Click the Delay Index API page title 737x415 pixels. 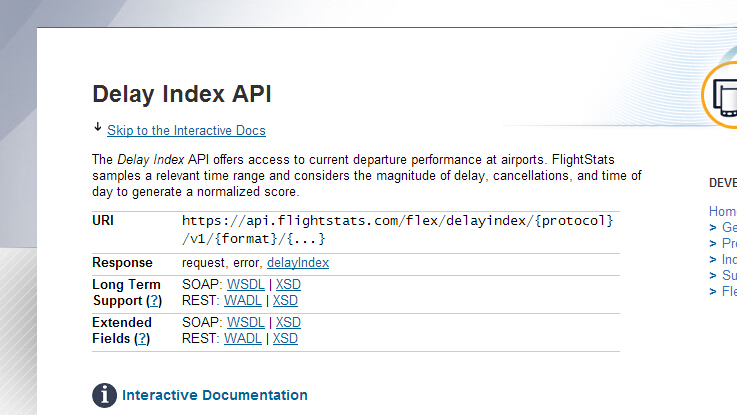182,94
